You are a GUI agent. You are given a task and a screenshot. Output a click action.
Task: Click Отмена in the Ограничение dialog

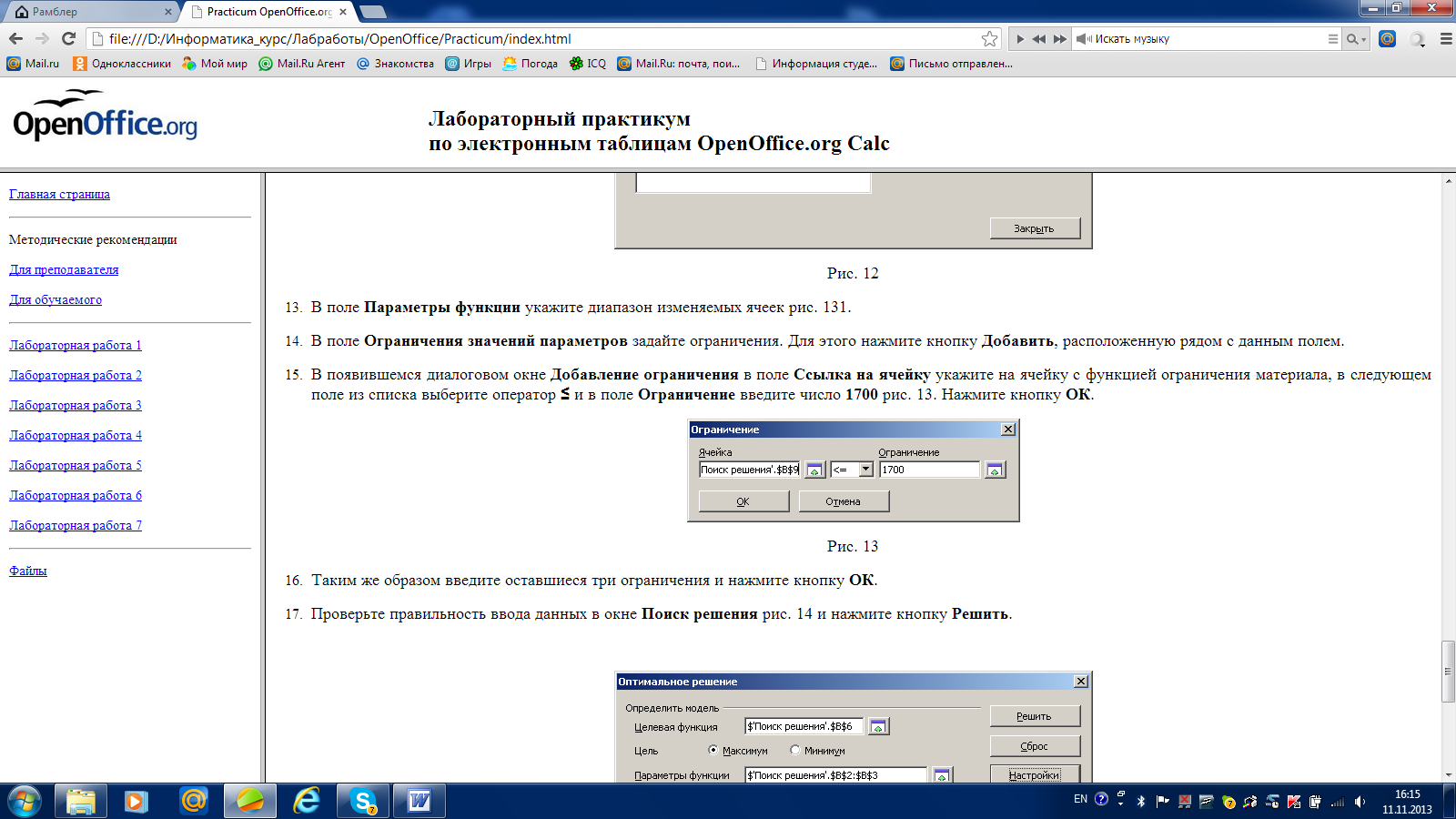click(844, 501)
